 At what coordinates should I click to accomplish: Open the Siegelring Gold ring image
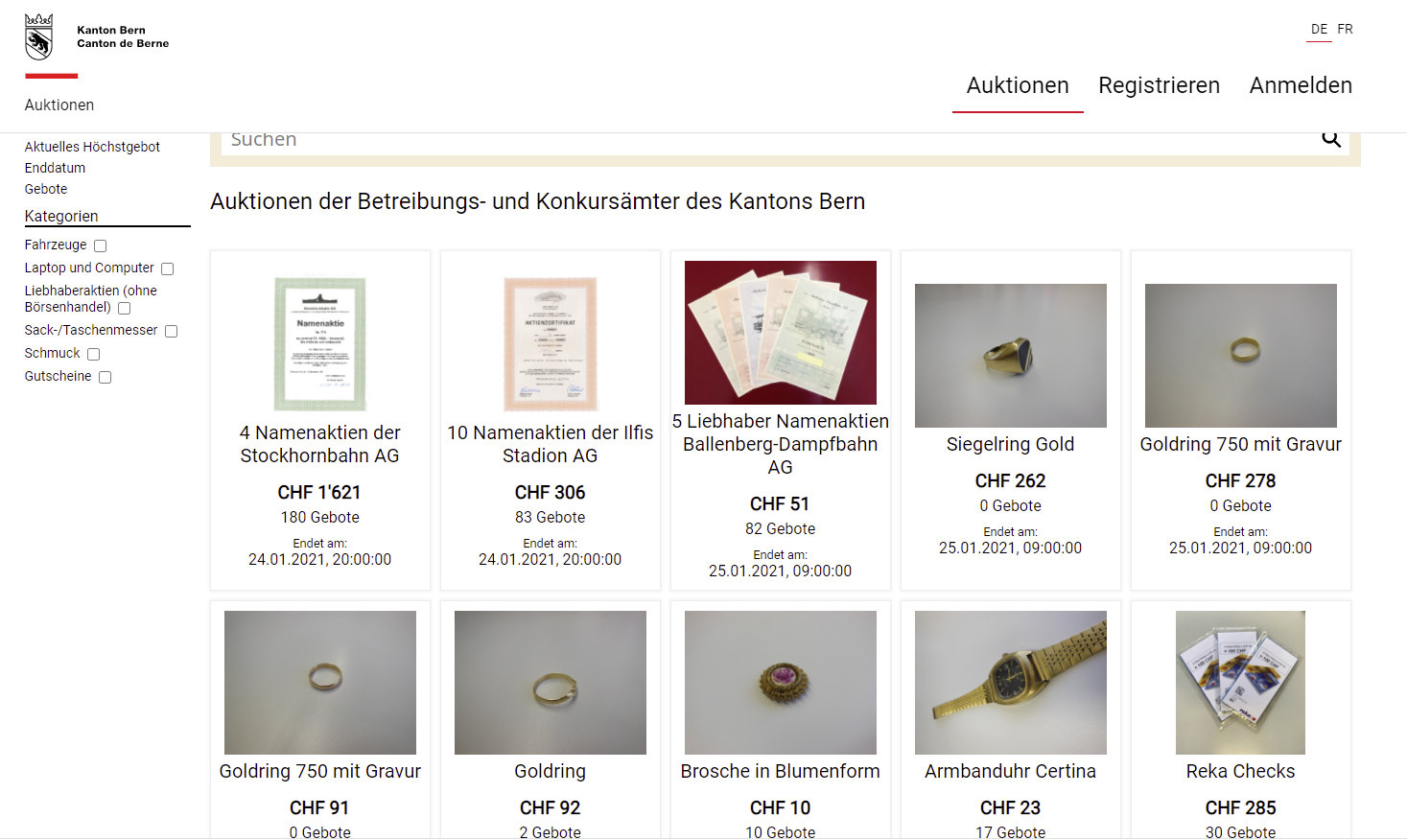coord(1010,356)
